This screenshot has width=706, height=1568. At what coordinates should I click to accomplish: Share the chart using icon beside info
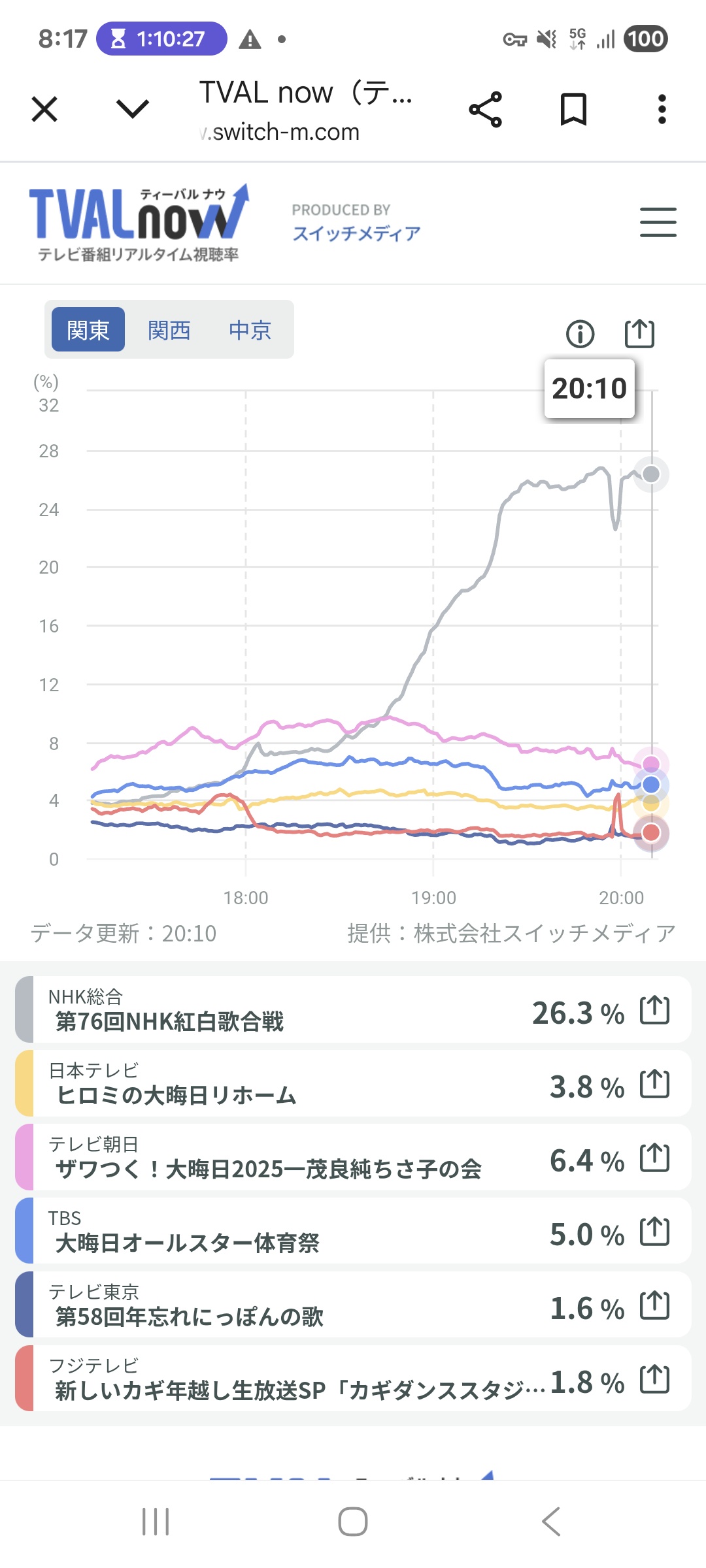pos(639,334)
